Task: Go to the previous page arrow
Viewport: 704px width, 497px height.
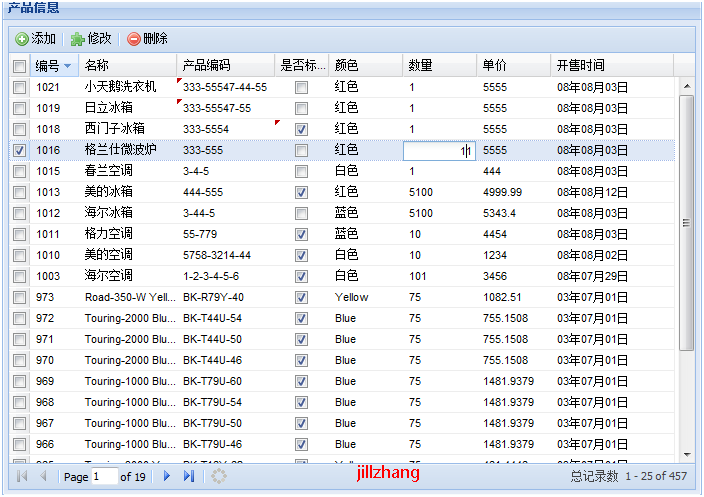Action: pos(43,477)
